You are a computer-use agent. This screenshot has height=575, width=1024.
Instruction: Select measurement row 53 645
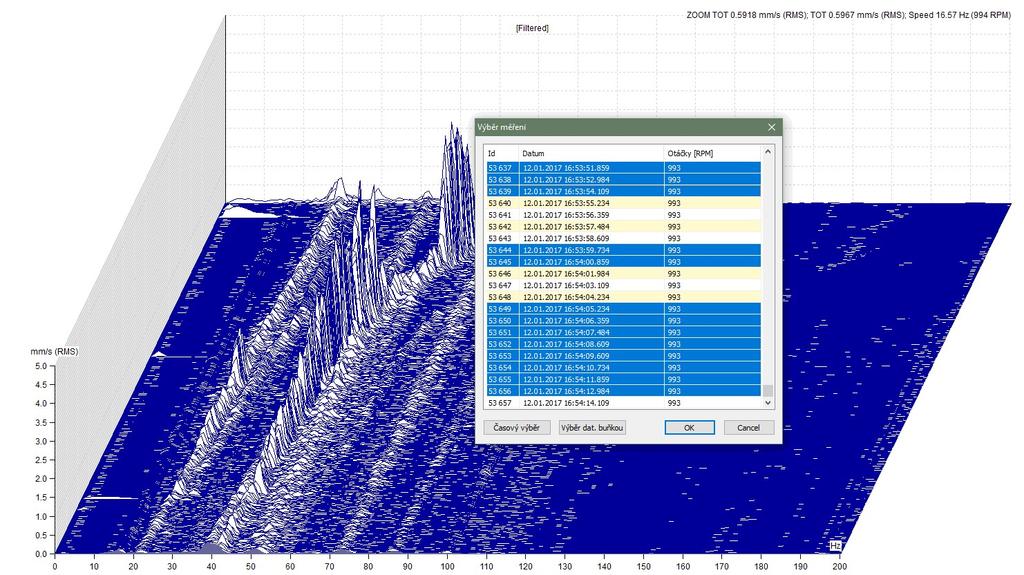click(x=624, y=262)
